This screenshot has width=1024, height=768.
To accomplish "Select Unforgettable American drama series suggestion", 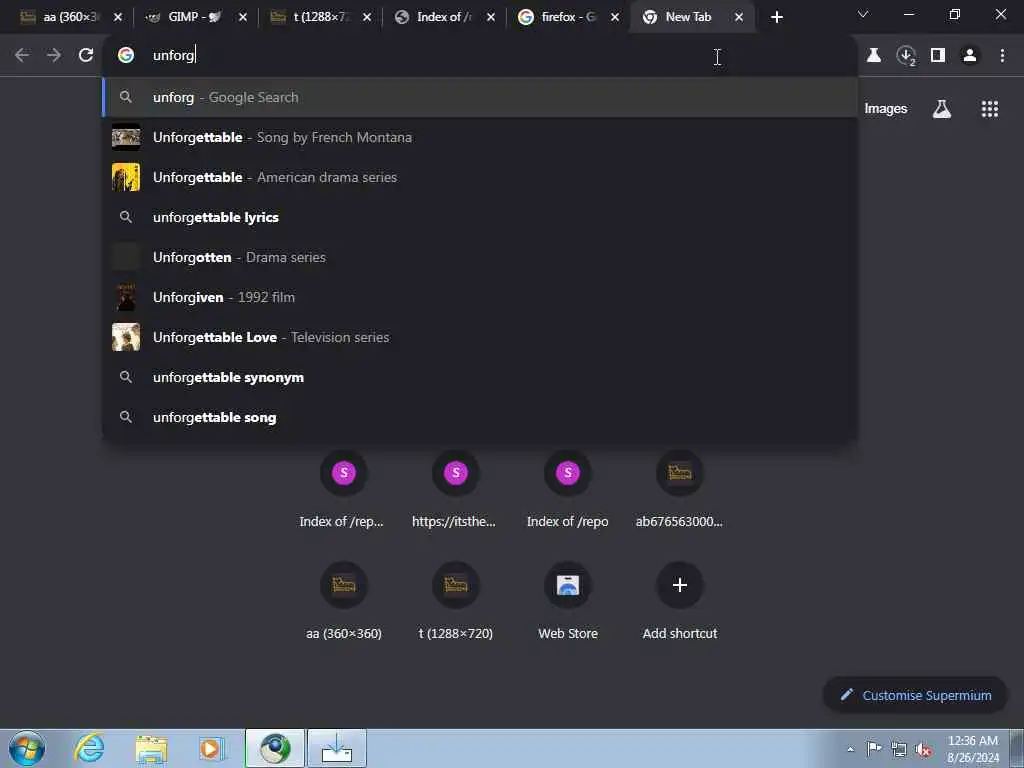I will tap(480, 177).
